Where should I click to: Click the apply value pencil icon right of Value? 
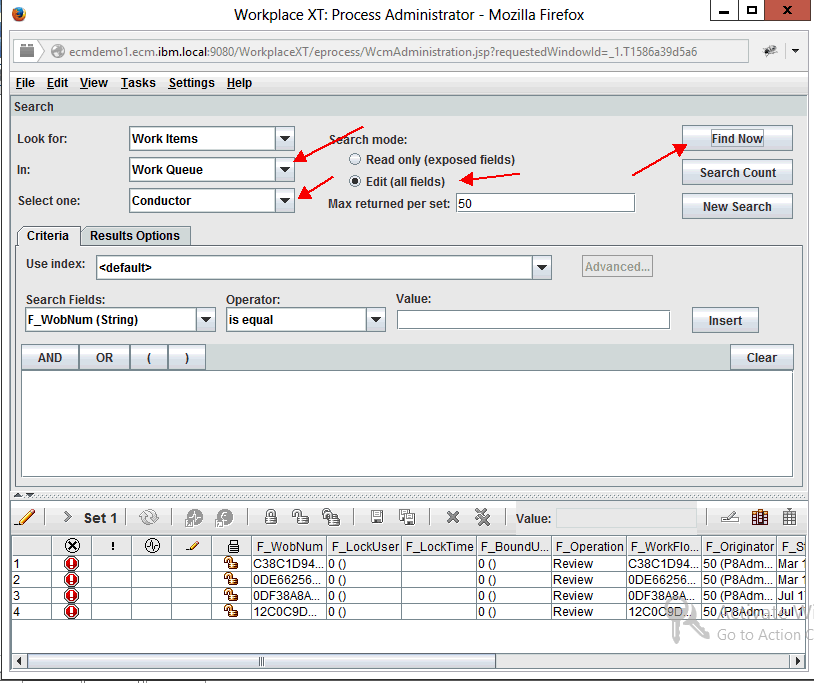click(x=730, y=517)
